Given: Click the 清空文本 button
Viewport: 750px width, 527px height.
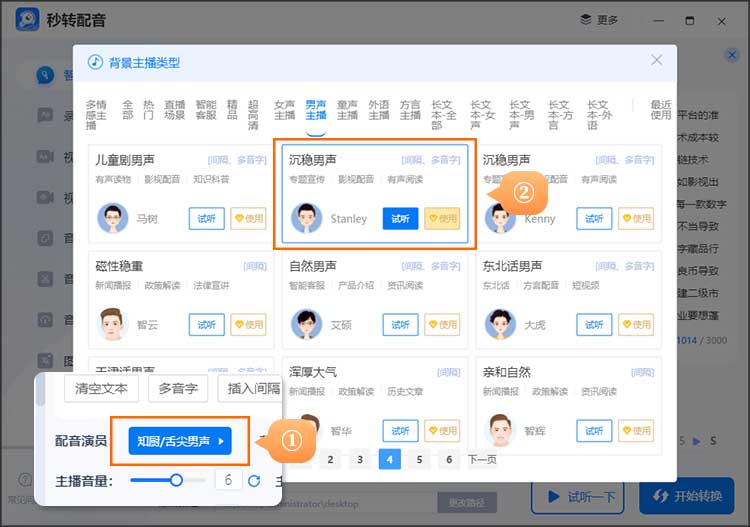Looking at the screenshot, I should (101, 388).
